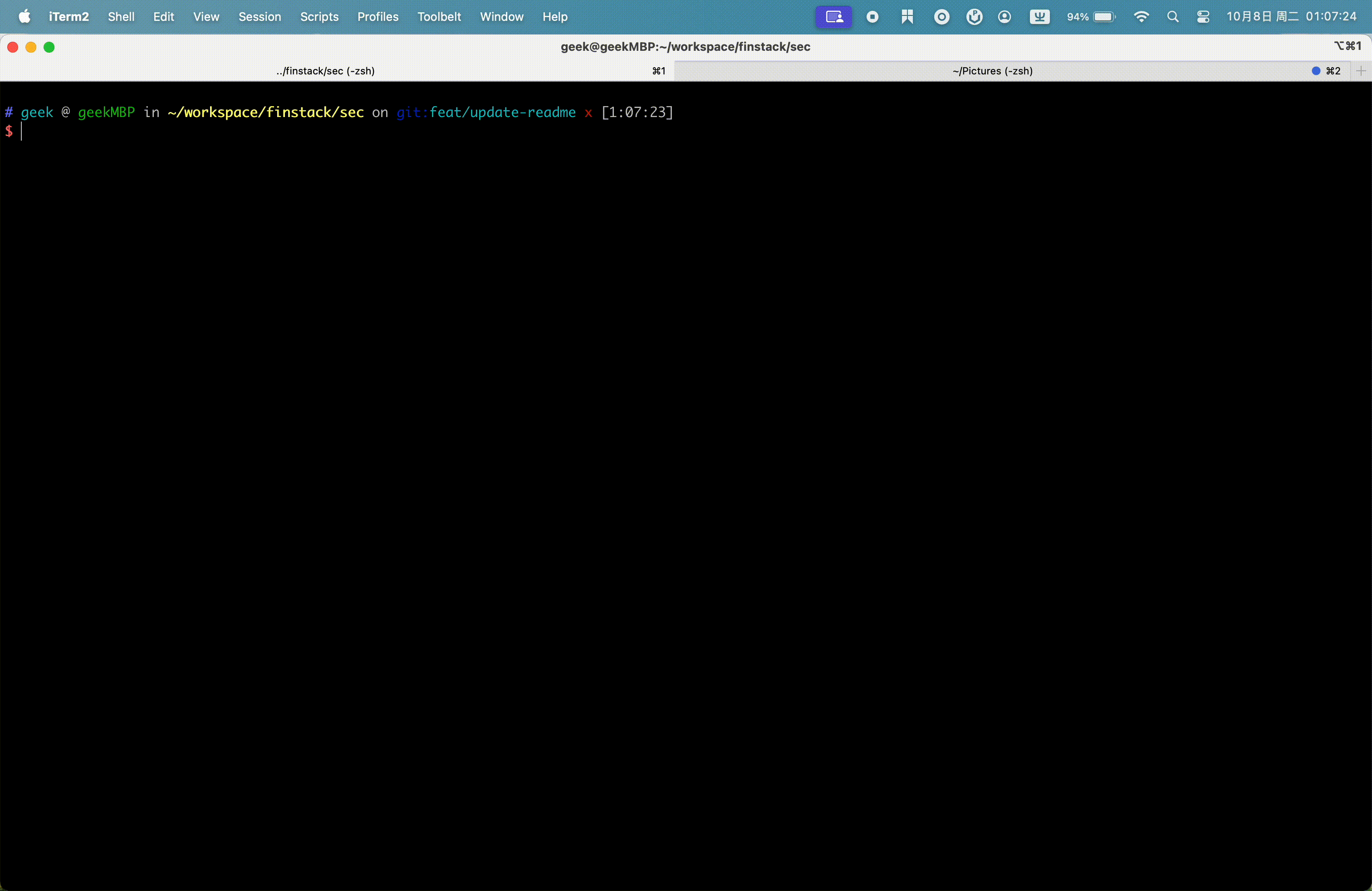Open the Shell menu

click(121, 17)
